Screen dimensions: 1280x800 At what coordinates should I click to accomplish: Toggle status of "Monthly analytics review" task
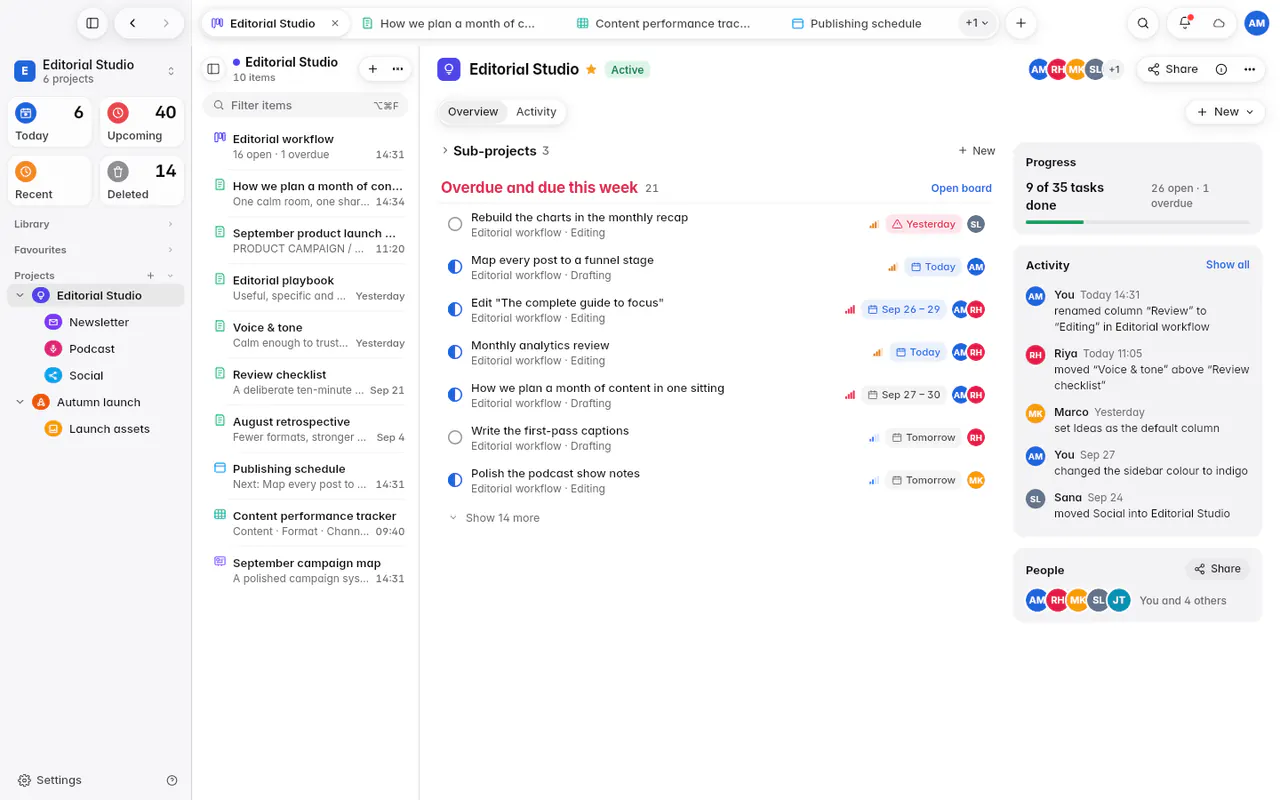pos(455,352)
